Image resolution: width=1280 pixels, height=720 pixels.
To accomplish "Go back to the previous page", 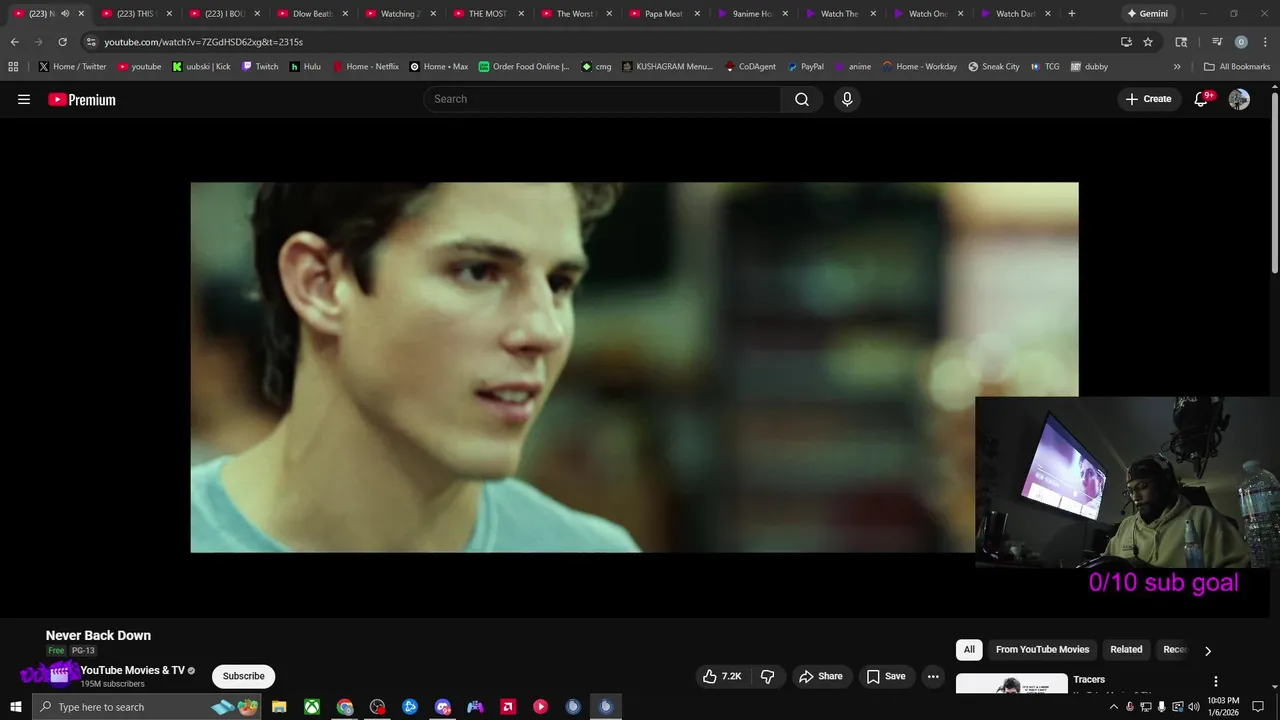I will coord(14,42).
